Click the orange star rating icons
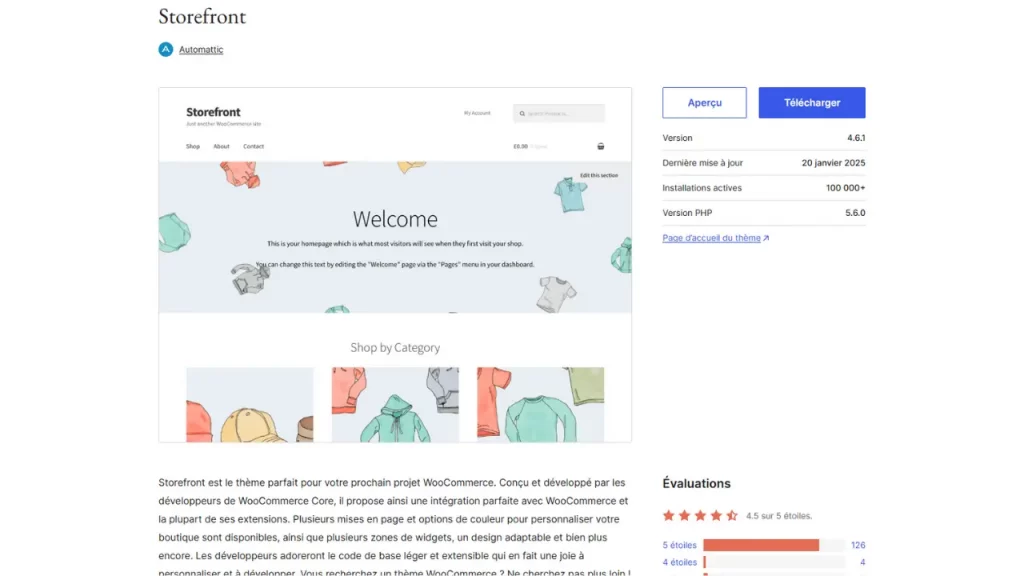 point(700,516)
